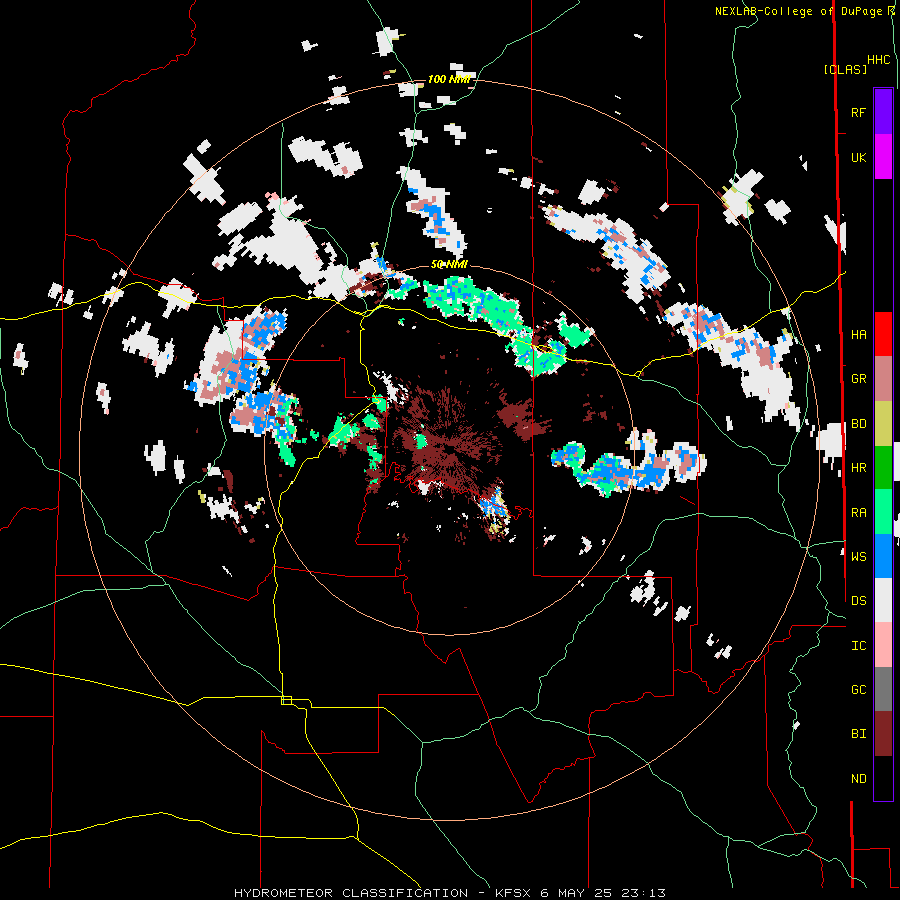Screen dimensions: 900x900
Task: Click the 50 NMI range ring label
Action: tap(449, 264)
